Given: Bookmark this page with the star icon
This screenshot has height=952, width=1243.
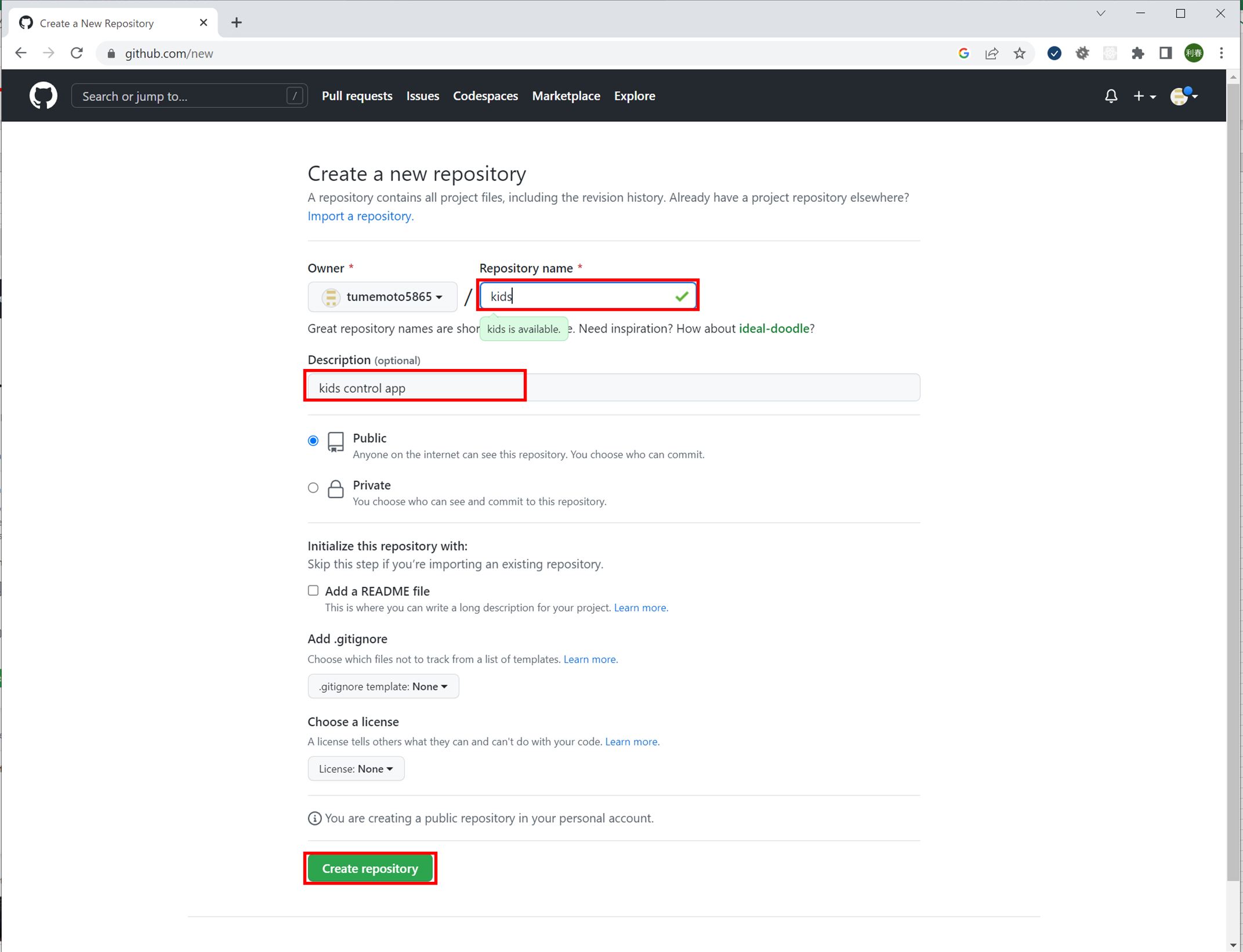Looking at the screenshot, I should [1020, 53].
